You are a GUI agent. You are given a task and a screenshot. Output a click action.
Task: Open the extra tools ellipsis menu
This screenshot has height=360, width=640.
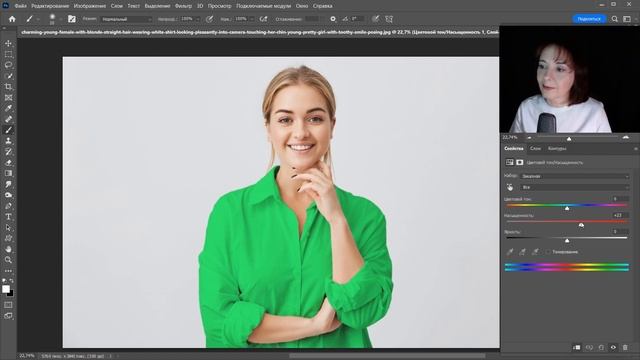pyautogui.click(x=8, y=271)
